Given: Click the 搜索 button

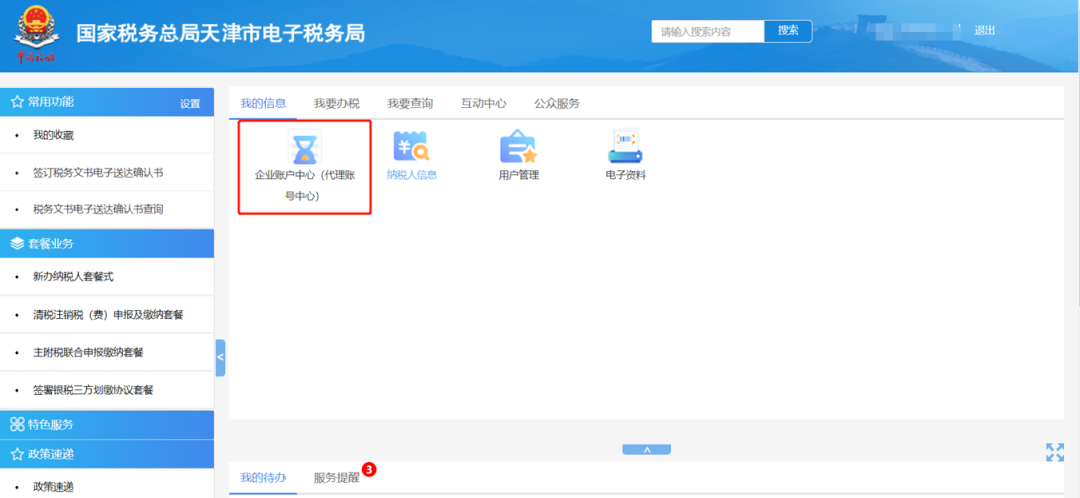Looking at the screenshot, I should (x=788, y=31).
